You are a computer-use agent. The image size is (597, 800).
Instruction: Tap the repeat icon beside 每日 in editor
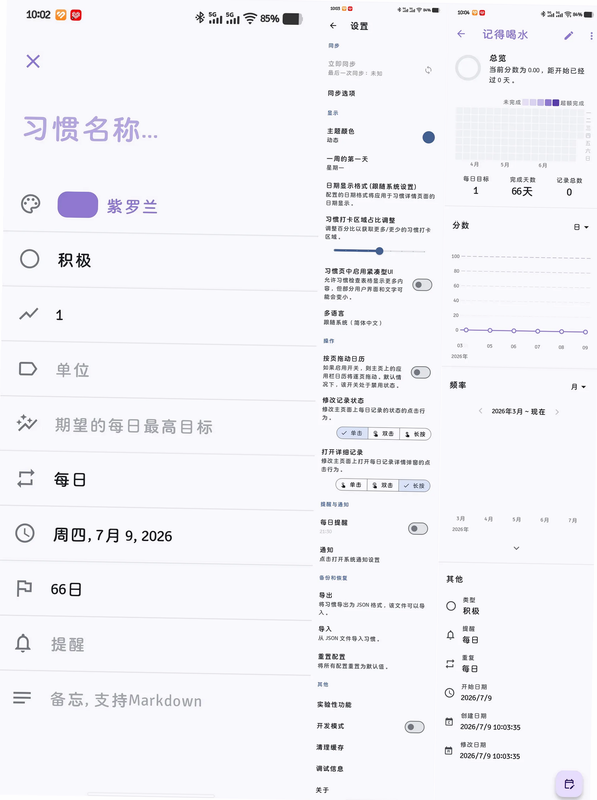click(x=26, y=478)
